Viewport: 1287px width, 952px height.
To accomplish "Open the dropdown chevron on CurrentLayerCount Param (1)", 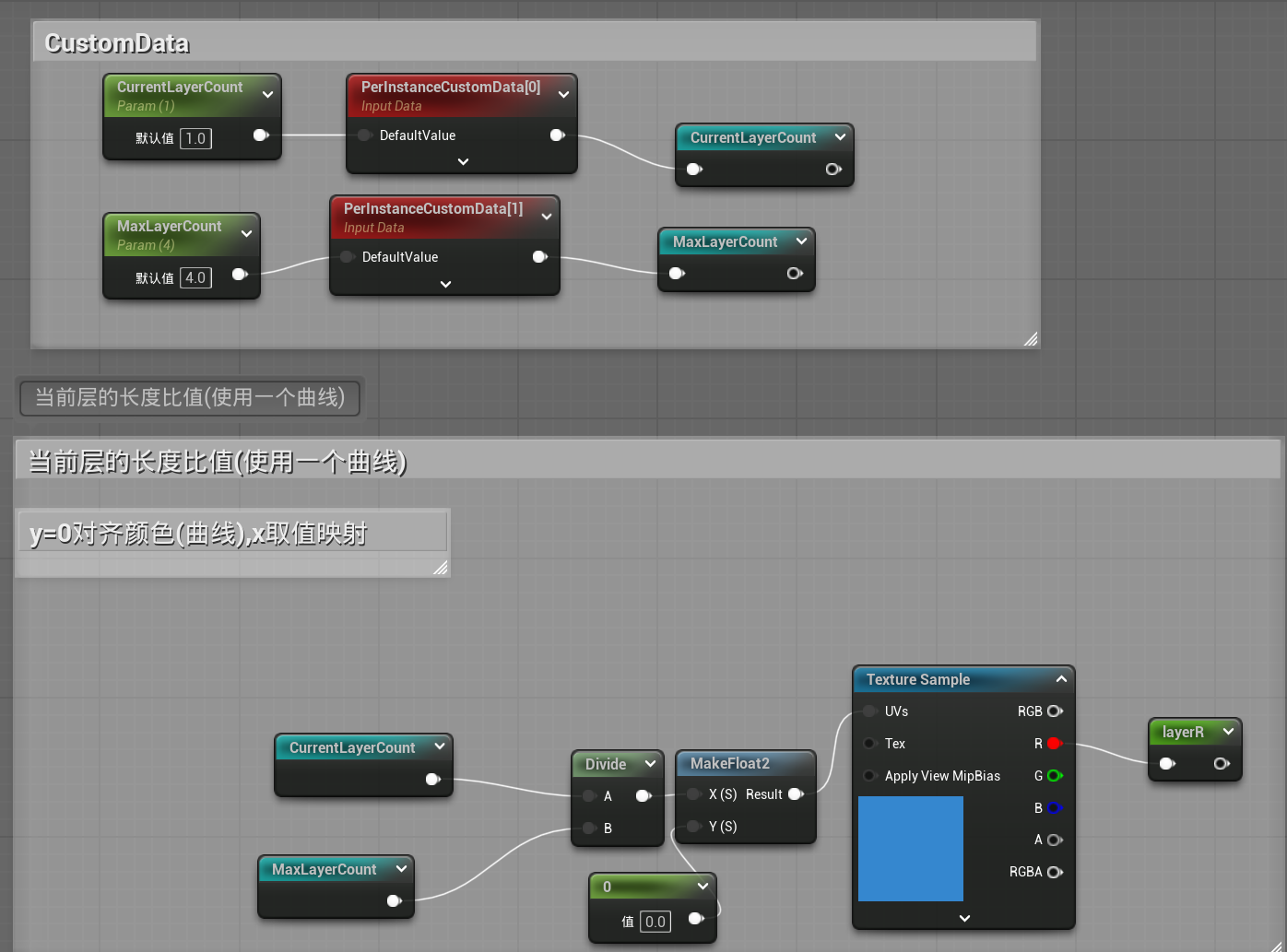I will (267, 95).
